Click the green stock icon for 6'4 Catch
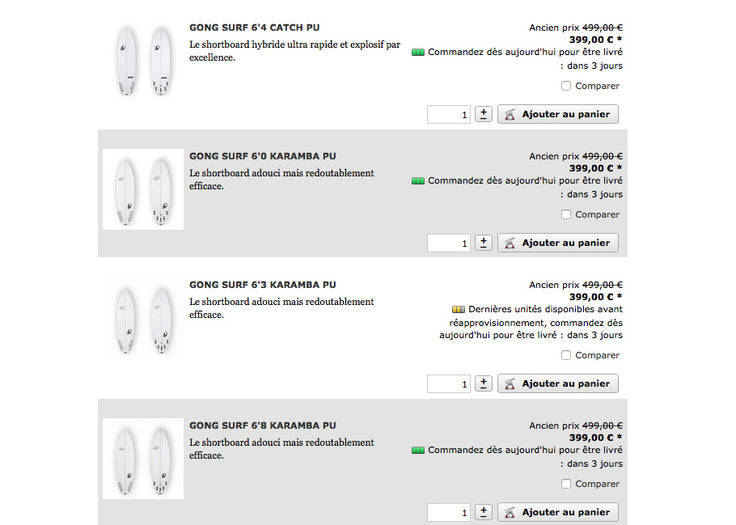Viewport: 736px width, 525px height. (418, 52)
